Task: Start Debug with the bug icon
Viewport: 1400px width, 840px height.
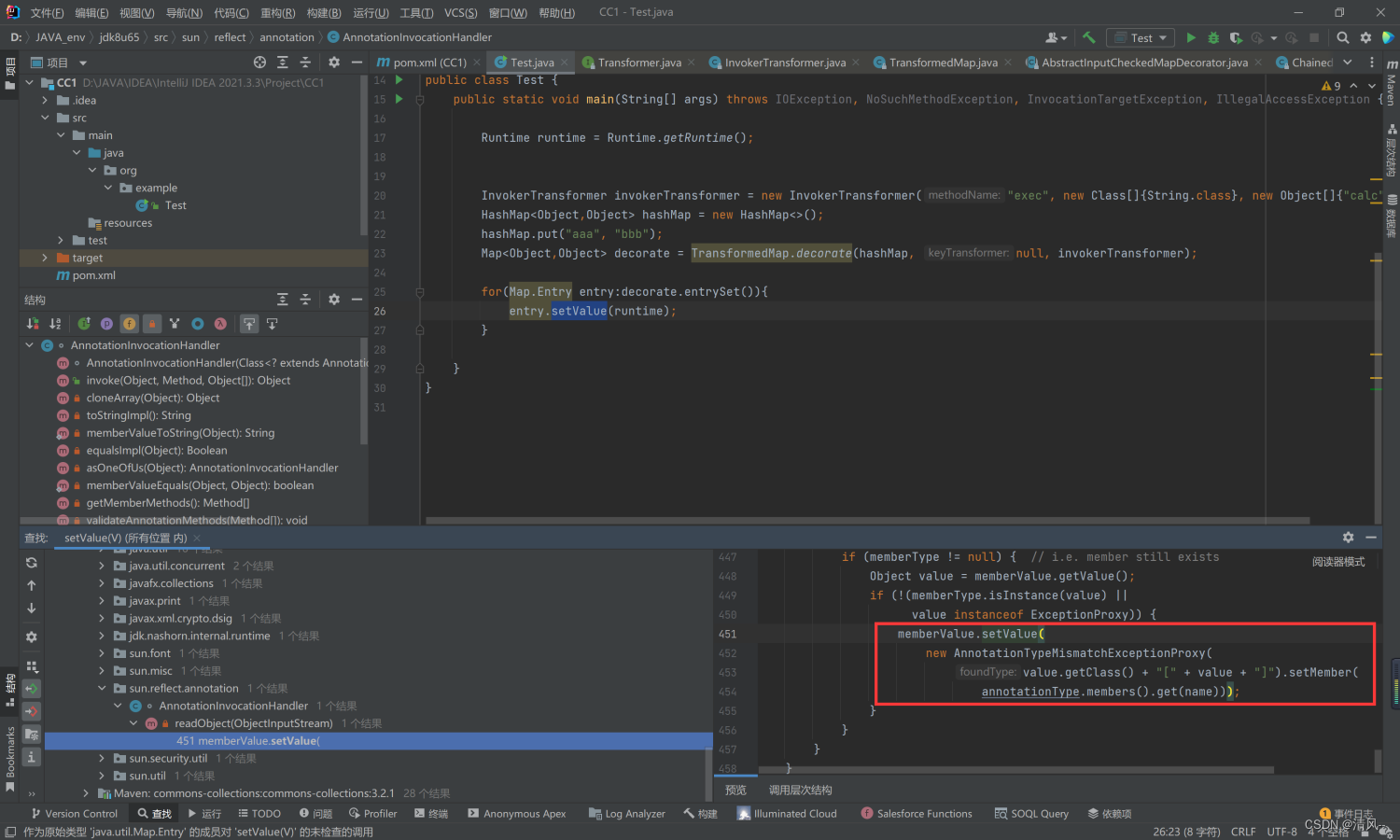Action: coord(1213,37)
